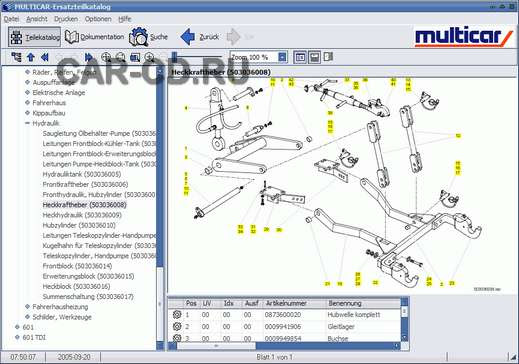Open the Hilfe menu

tap(125, 19)
